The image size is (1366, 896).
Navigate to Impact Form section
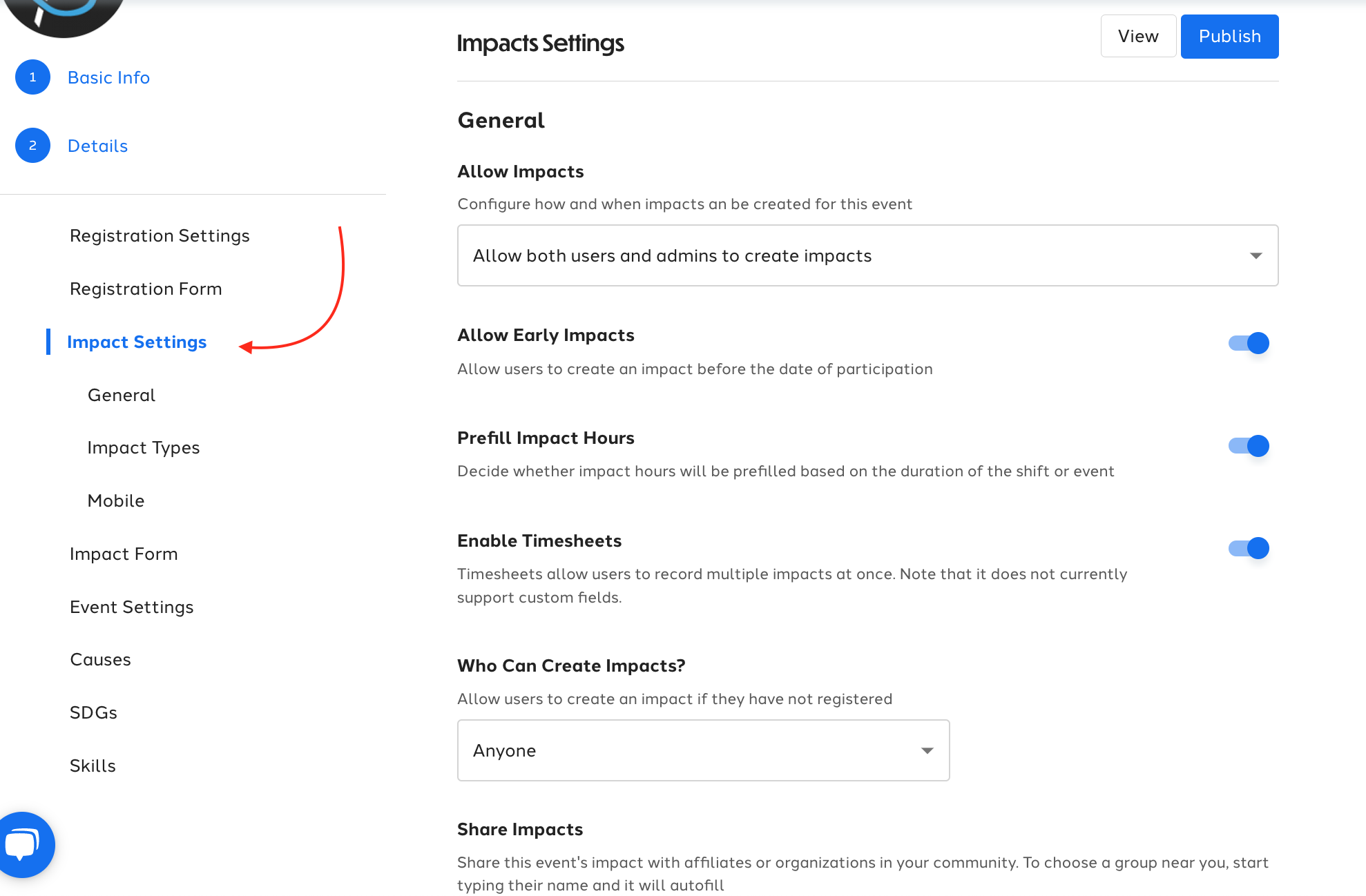tap(124, 554)
